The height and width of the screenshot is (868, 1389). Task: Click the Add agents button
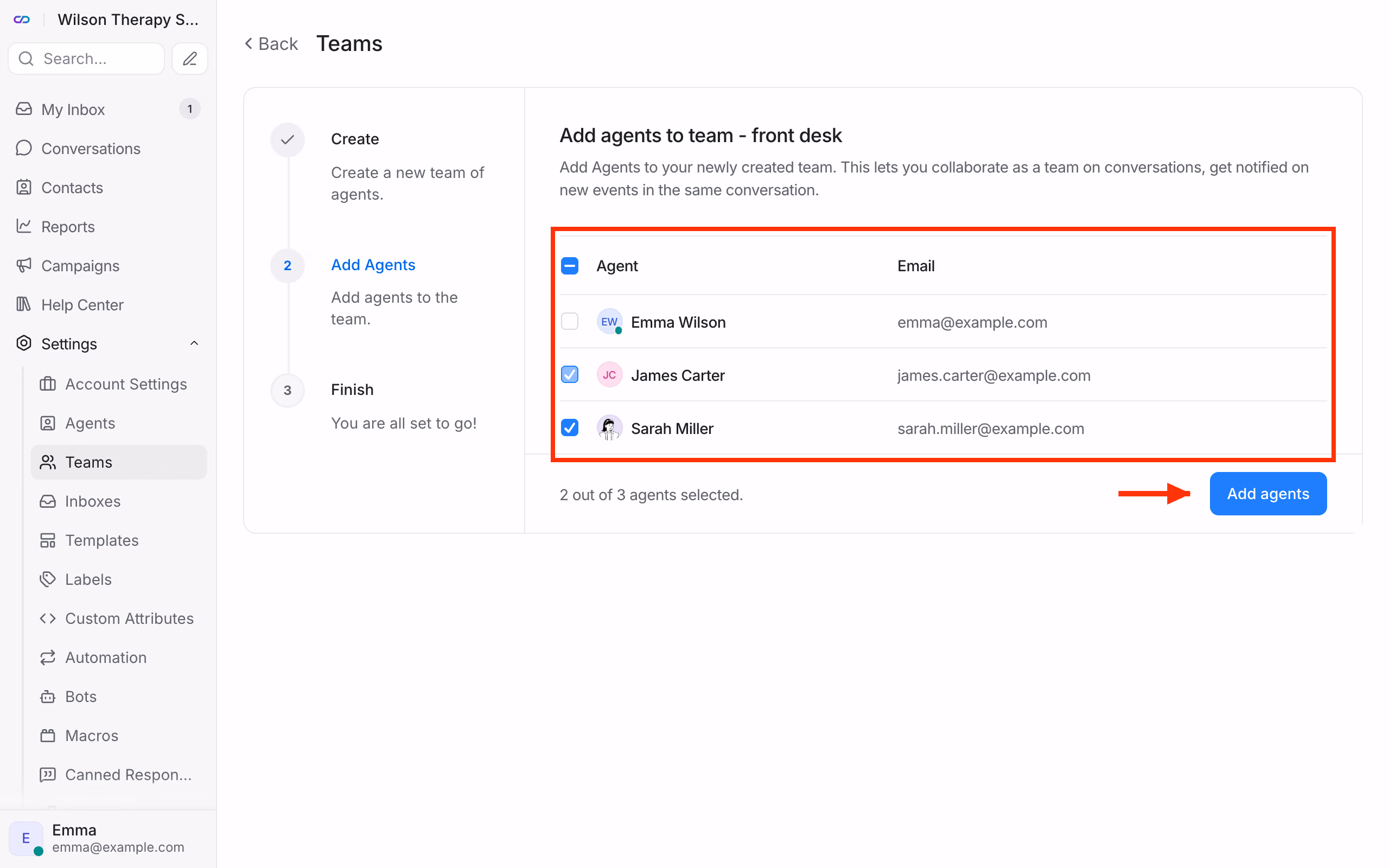(1268, 494)
